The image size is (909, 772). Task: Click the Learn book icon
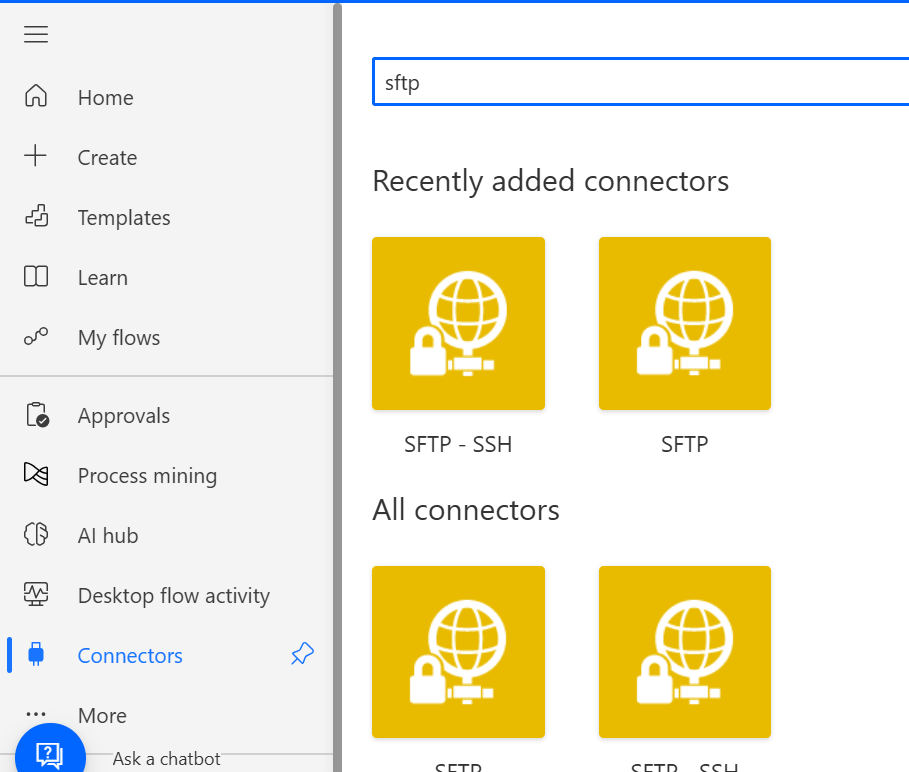point(36,276)
